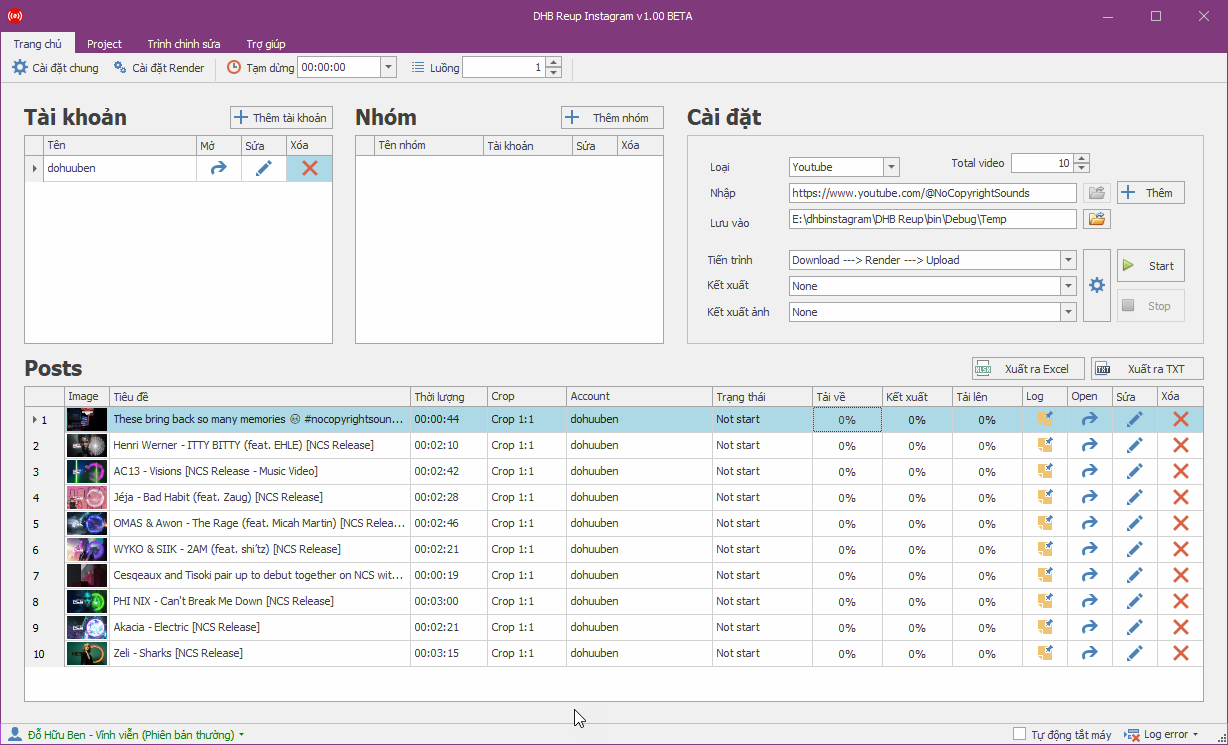The image size is (1228, 745).
Task: Open the Trợ giúp tab
Action: (x=266, y=44)
